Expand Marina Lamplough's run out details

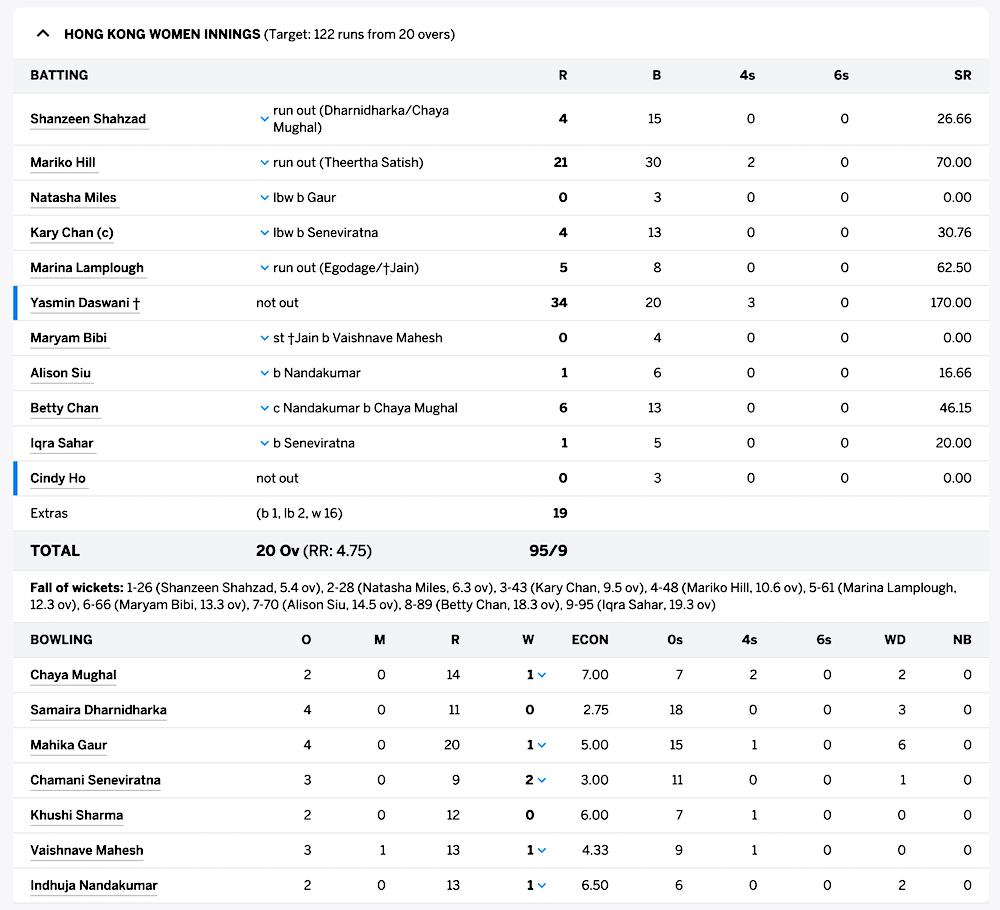pyautogui.click(x=263, y=267)
